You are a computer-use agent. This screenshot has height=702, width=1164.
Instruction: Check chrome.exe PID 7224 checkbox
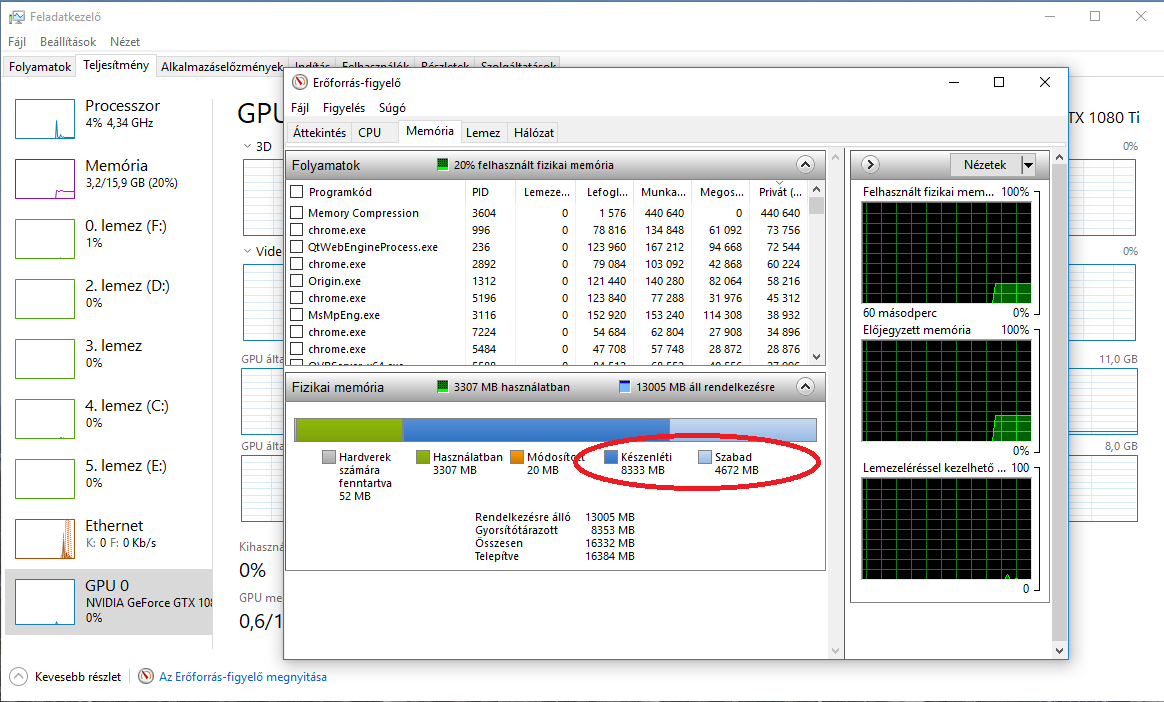(x=297, y=332)
